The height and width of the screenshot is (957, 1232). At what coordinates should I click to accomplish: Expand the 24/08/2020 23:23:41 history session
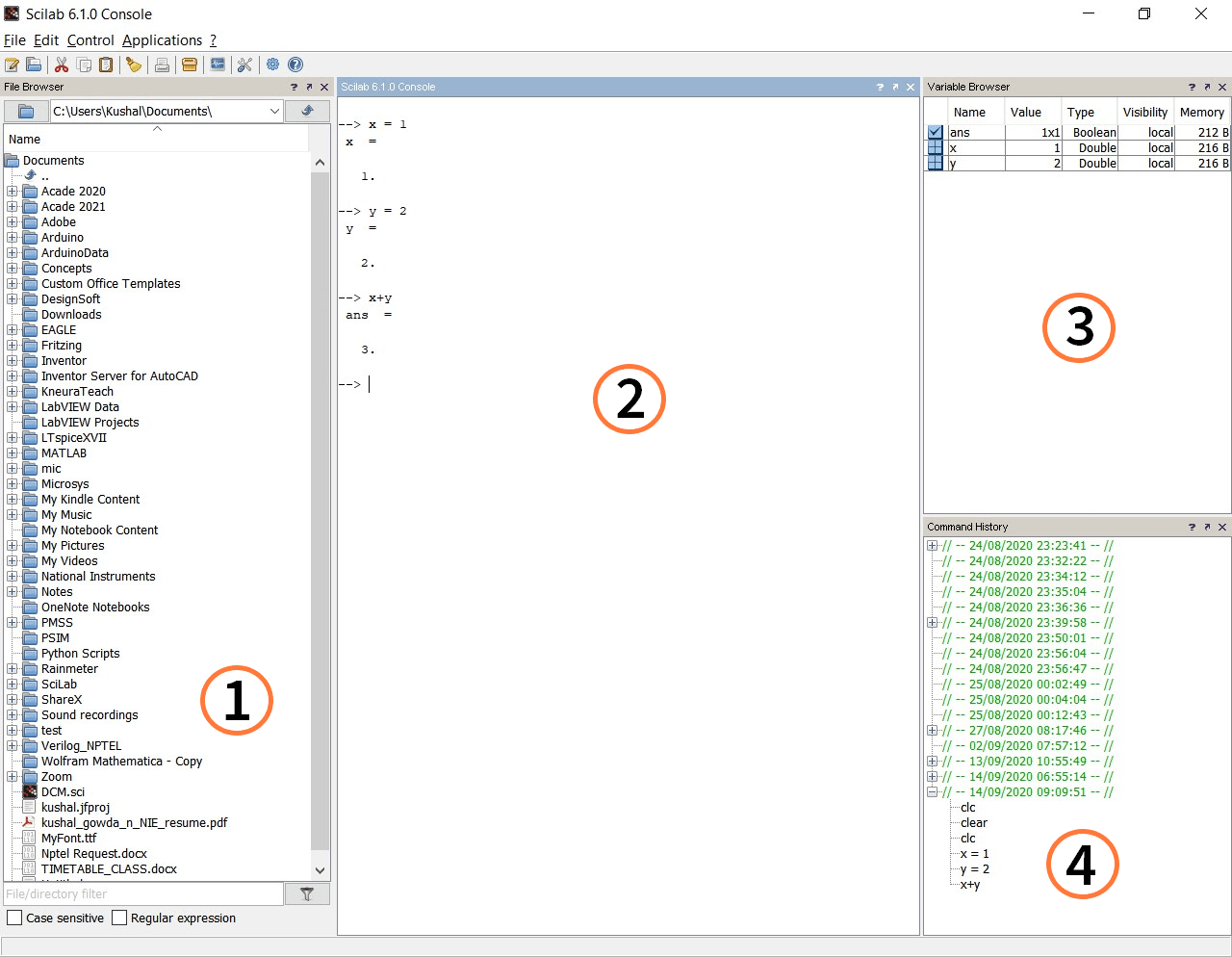point(932,546)
